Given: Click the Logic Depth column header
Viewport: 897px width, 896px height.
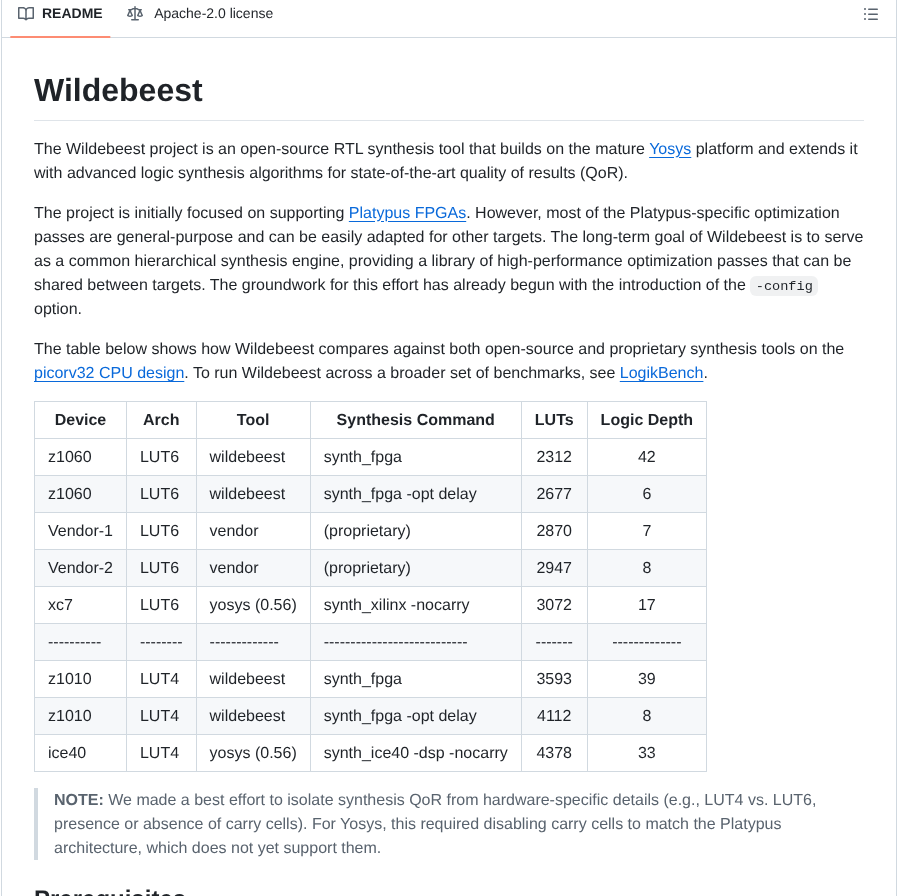Looking at the screenshot, I should (646, 420).
